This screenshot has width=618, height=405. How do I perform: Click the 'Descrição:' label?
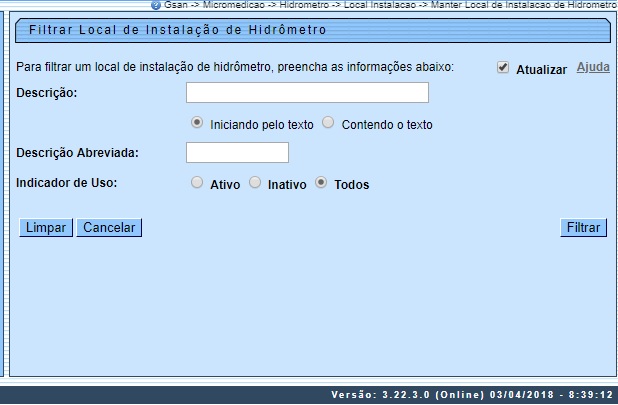47,93
